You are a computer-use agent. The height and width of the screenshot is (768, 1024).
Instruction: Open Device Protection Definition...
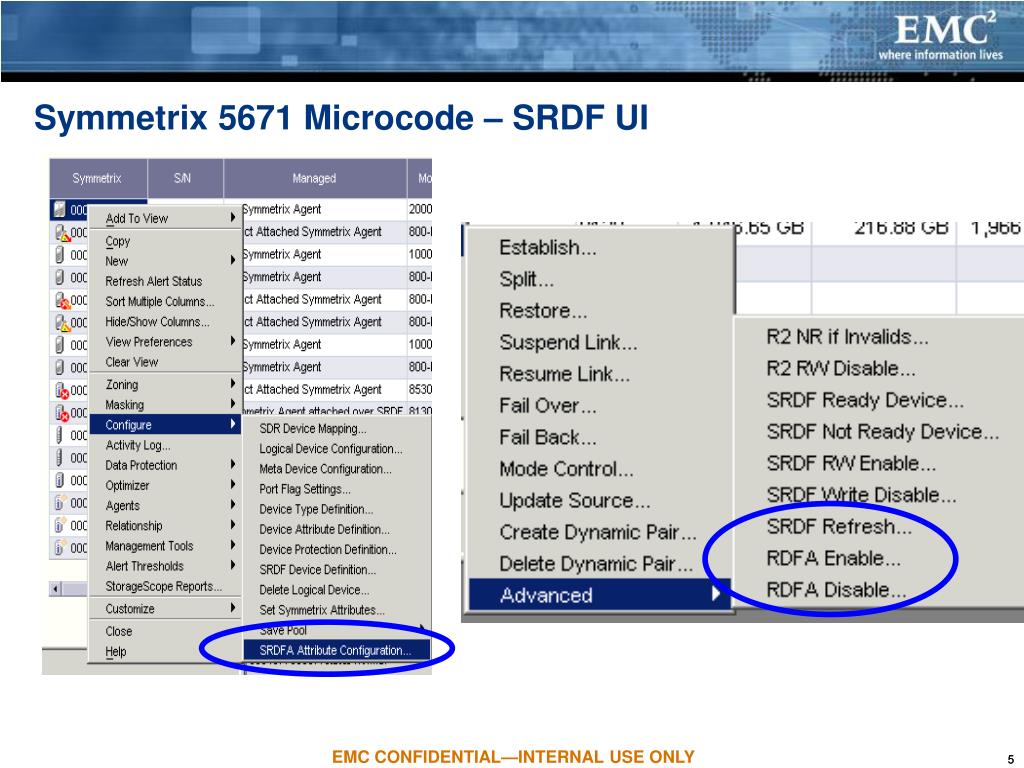336,550
